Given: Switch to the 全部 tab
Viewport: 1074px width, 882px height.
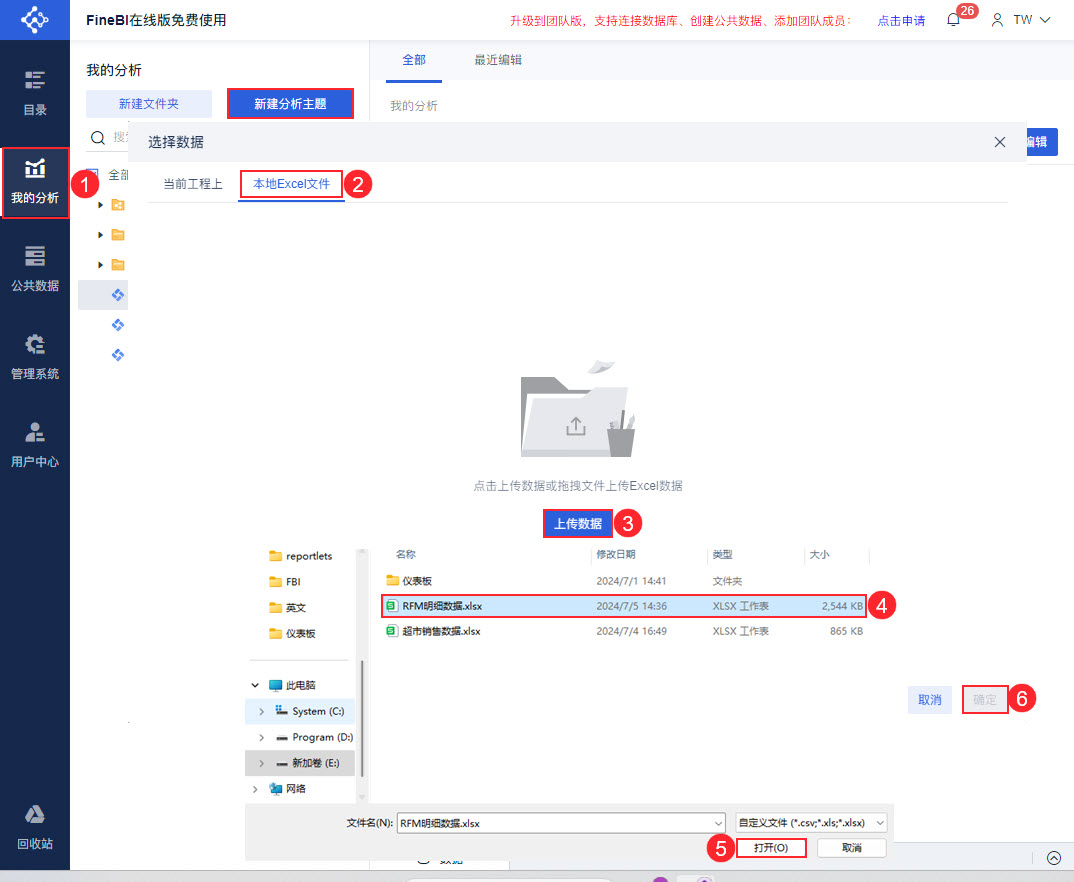Looking at the screenshot, I should pyautogui.click(x=414, y=60).
